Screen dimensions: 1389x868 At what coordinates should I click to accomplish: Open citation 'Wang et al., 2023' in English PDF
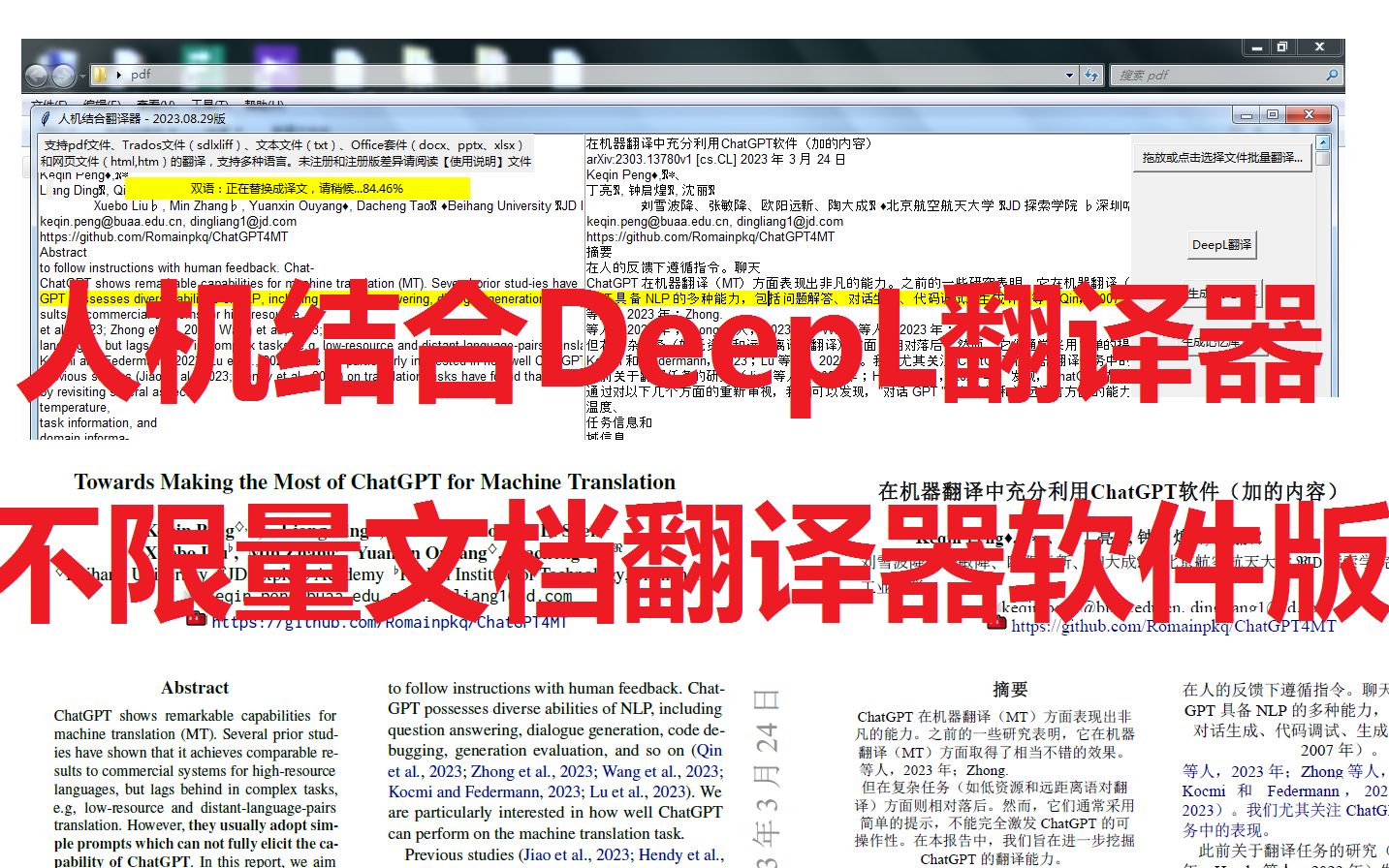[x=661, y=771]
